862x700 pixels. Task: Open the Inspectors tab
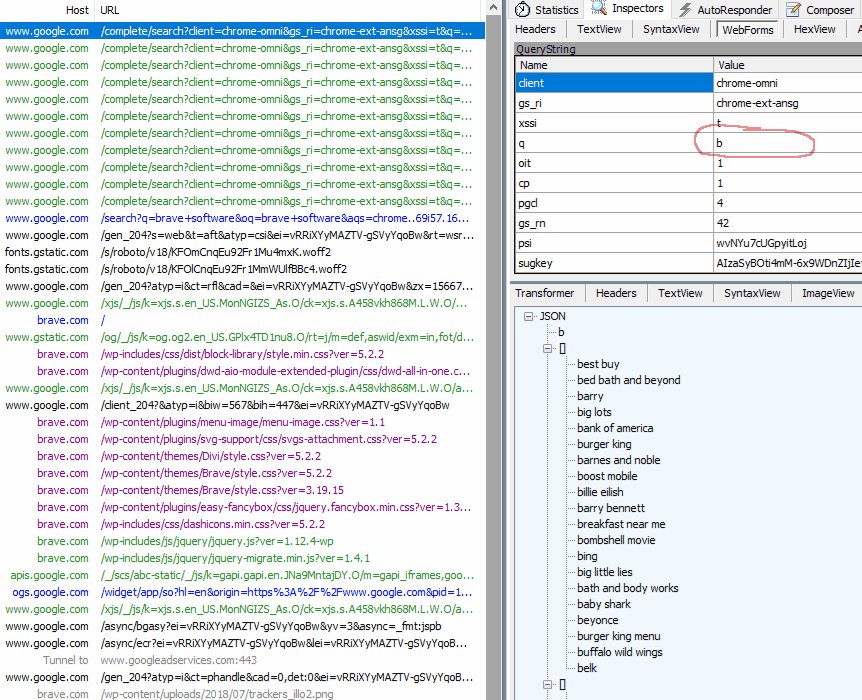(x=629, y=8)
